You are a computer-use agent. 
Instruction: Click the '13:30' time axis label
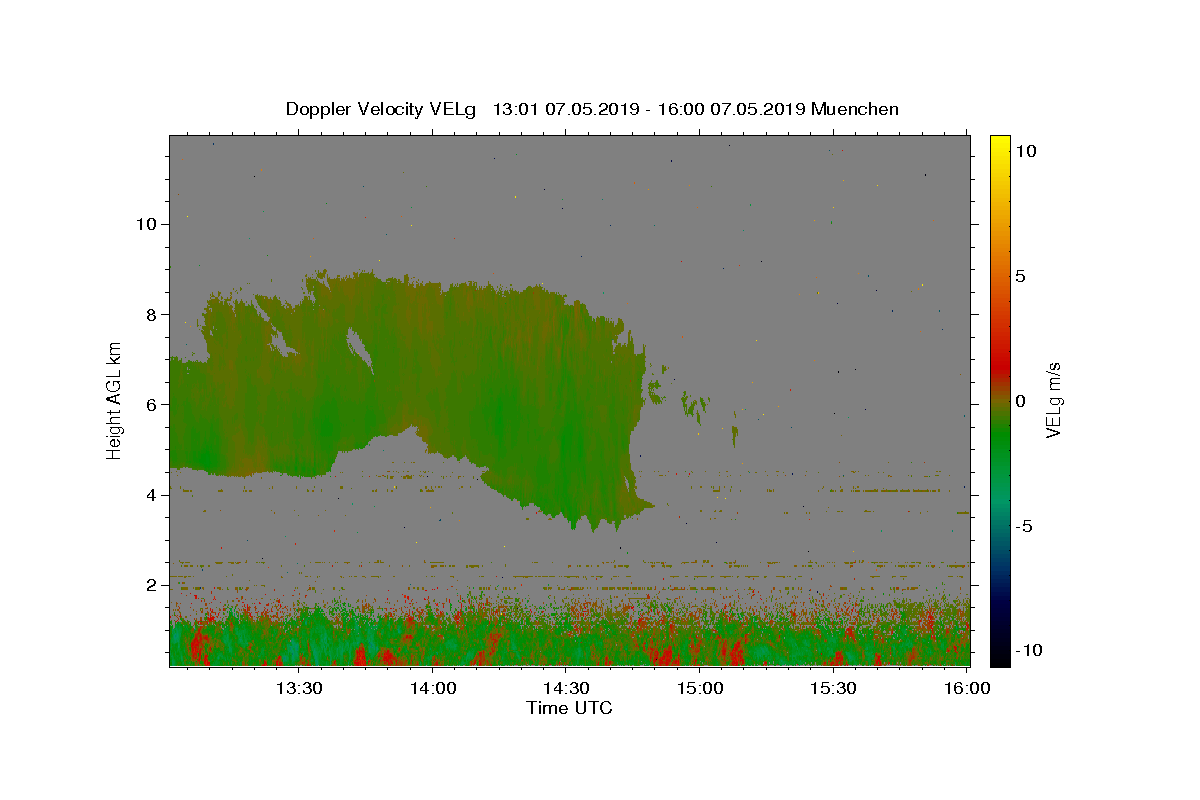point(298,688)
